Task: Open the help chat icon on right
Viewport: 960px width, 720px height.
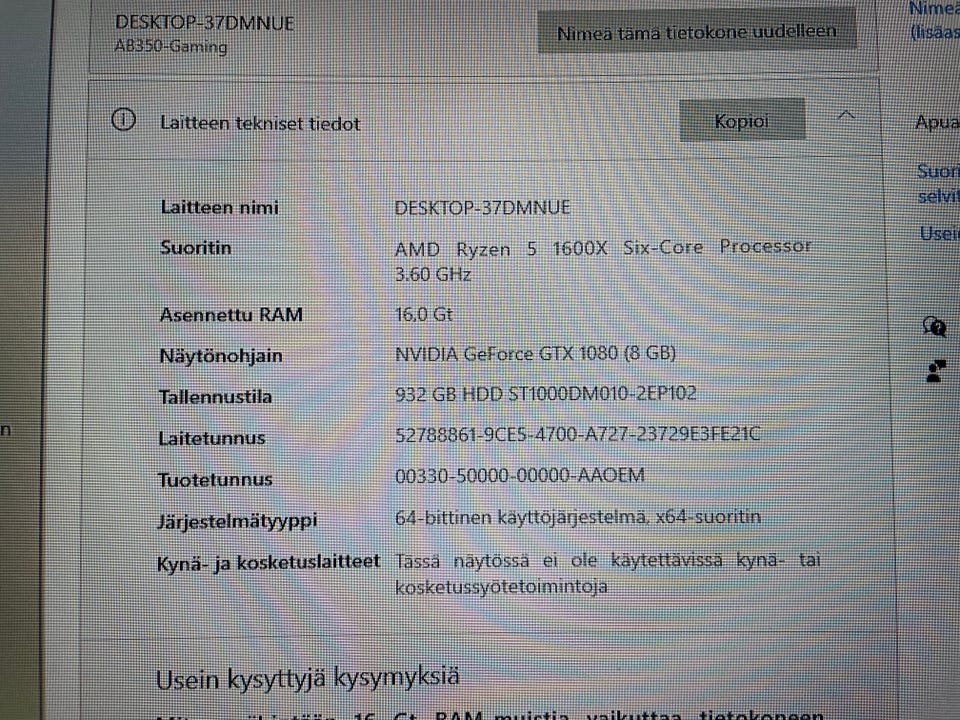Action: point(934,327)
